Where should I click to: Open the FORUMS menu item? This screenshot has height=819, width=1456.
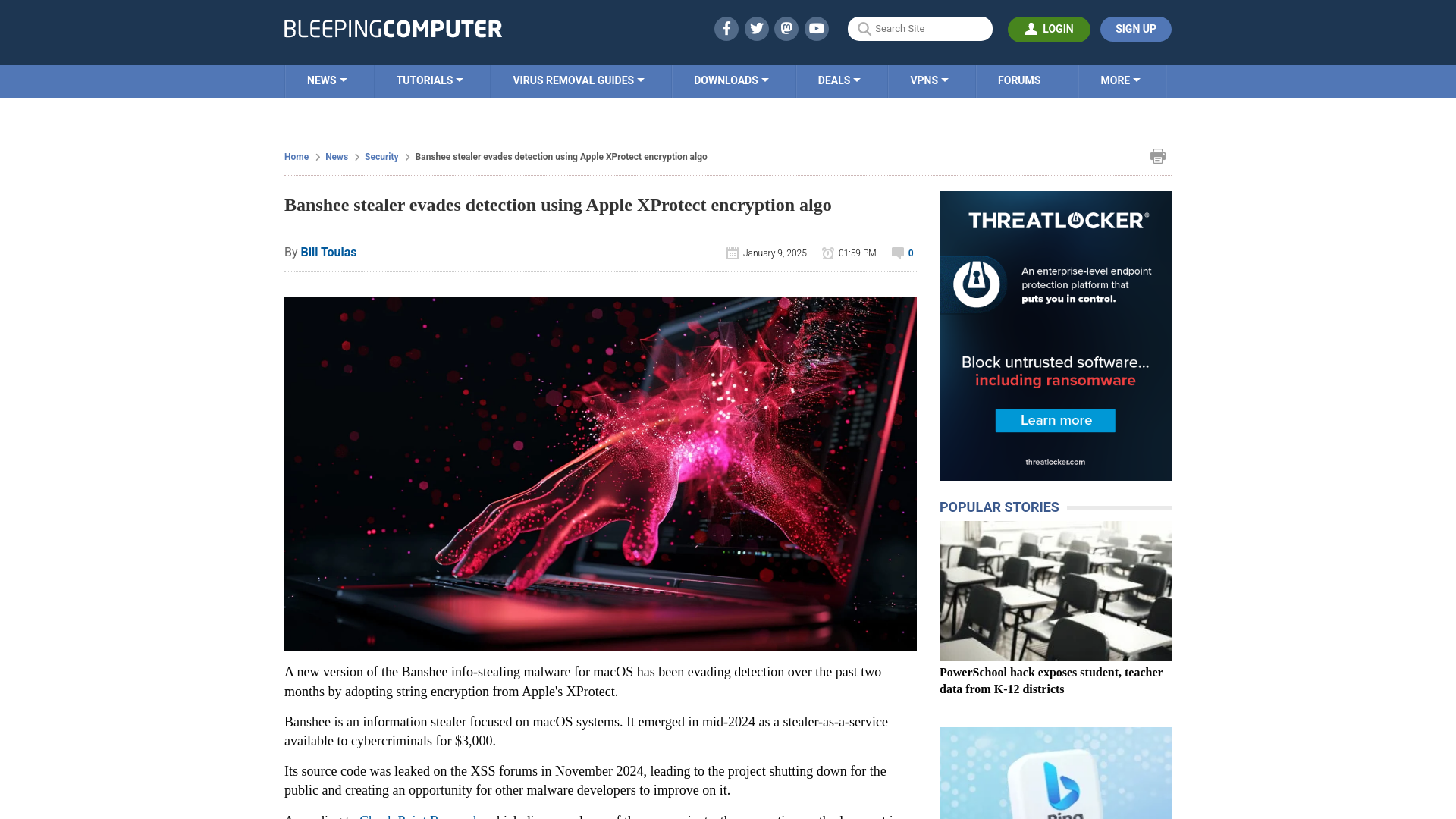pos(1019,80)
